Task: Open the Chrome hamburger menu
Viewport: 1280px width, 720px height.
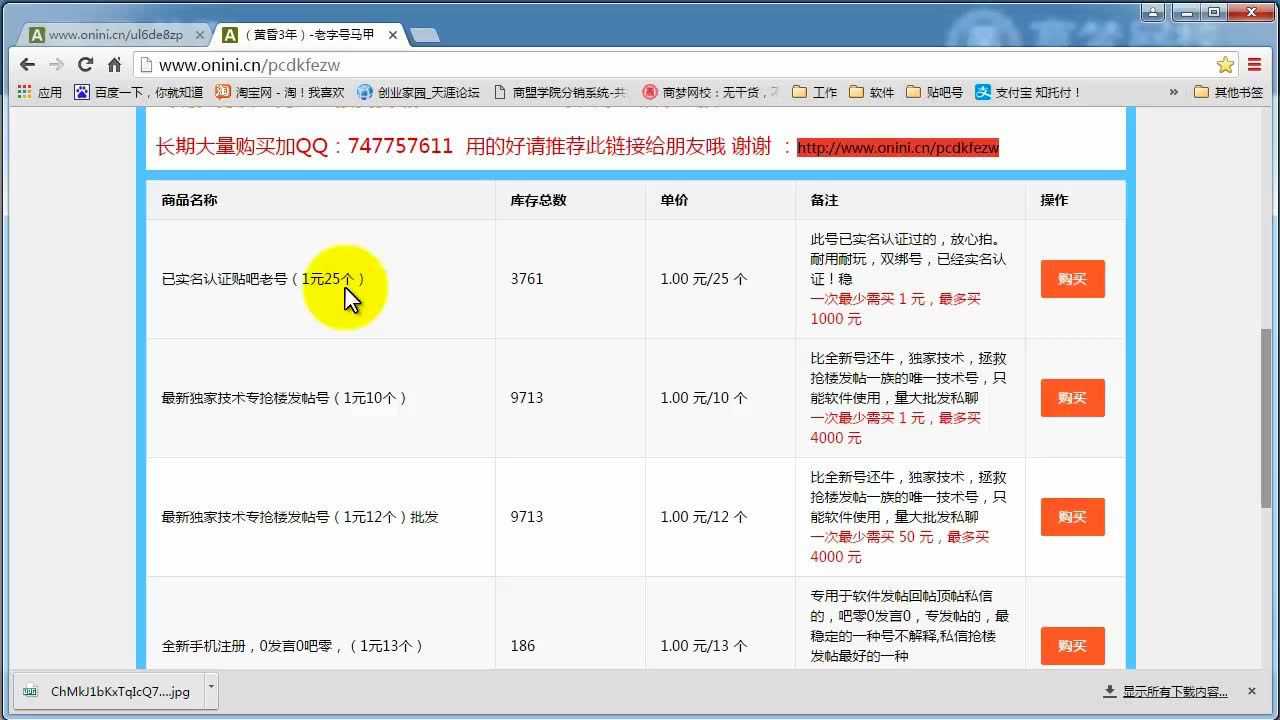Action: 1255,65
